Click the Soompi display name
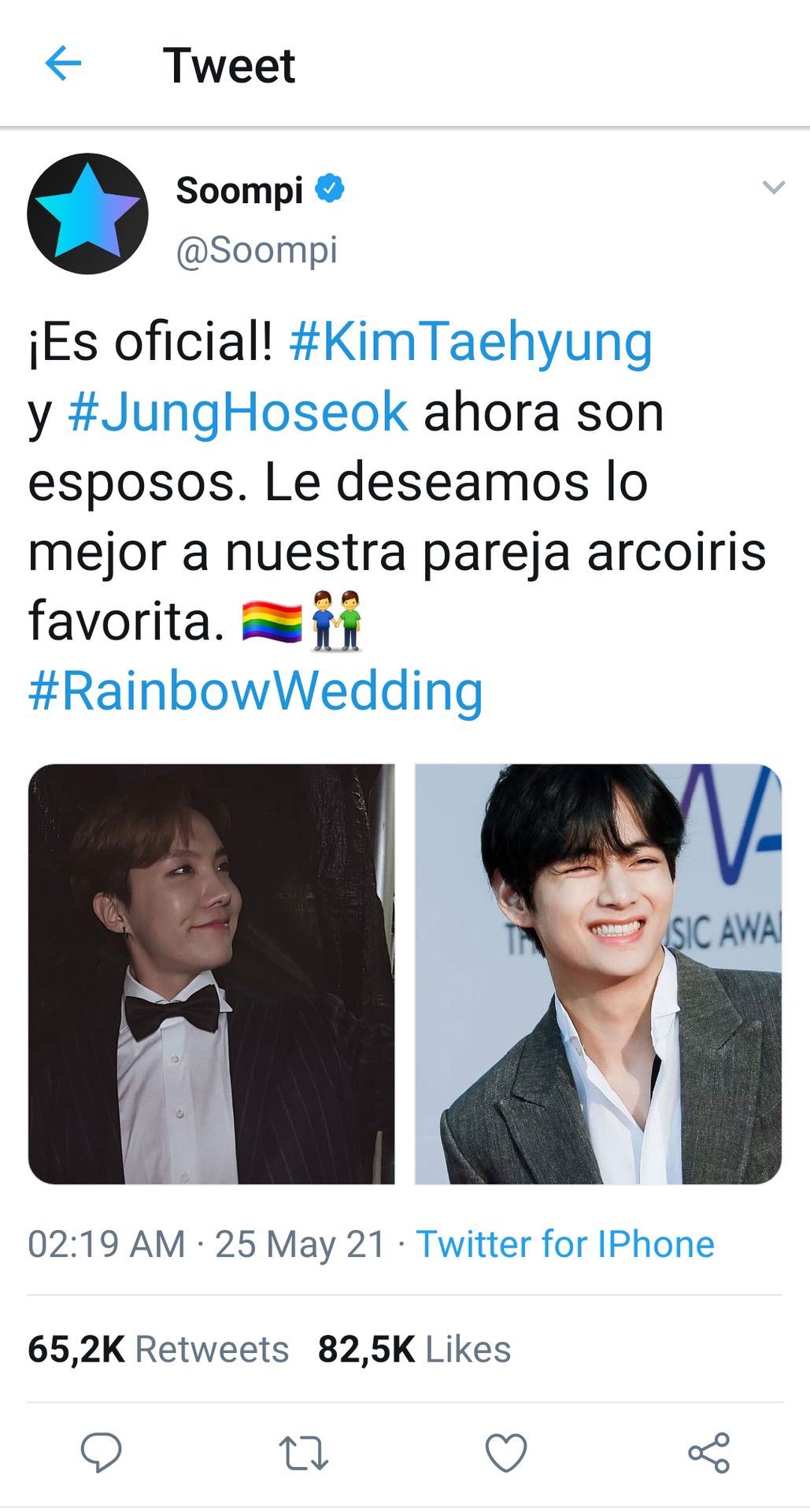The height and width of the screenshot is (1512, 810). (x=239, y=191)
